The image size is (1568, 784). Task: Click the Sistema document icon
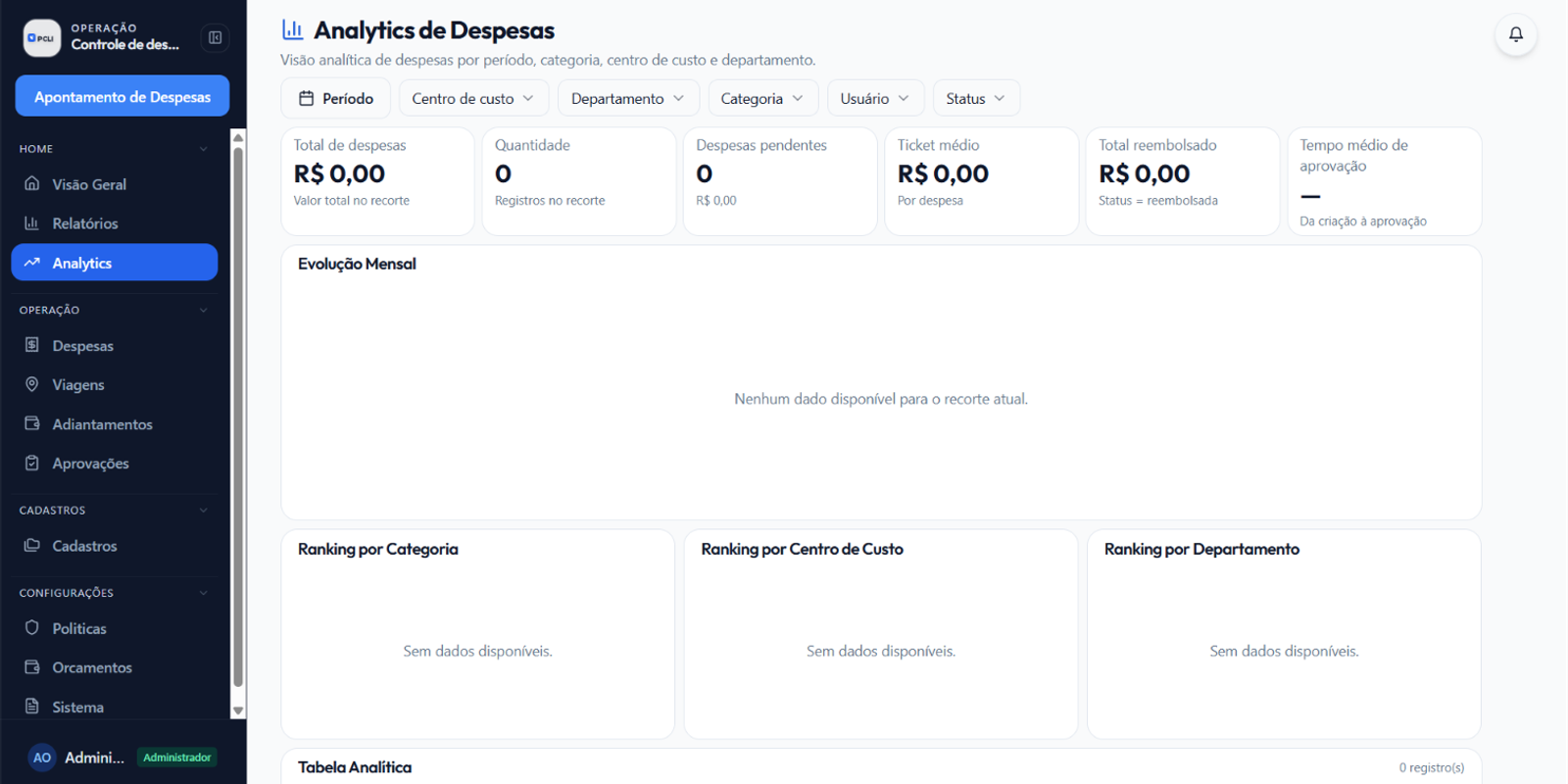coord(32,706)
